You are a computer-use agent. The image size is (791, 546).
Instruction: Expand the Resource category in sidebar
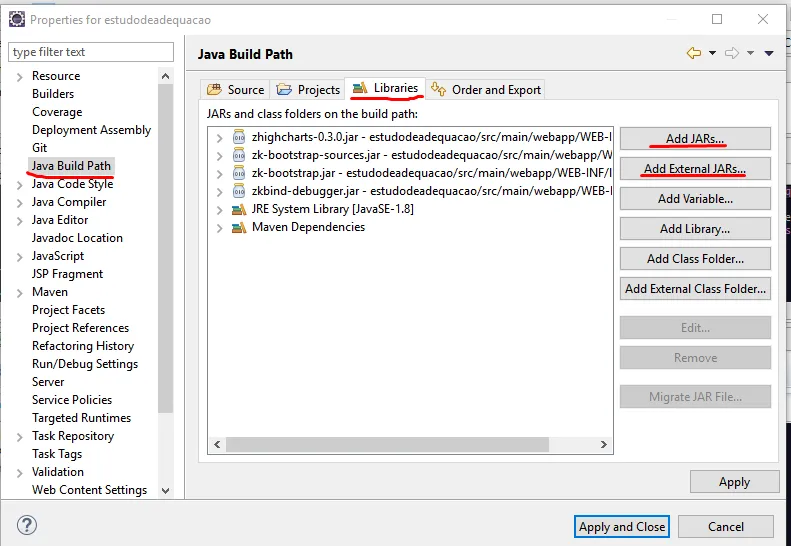pyautogui.click(x=20, y=77)
